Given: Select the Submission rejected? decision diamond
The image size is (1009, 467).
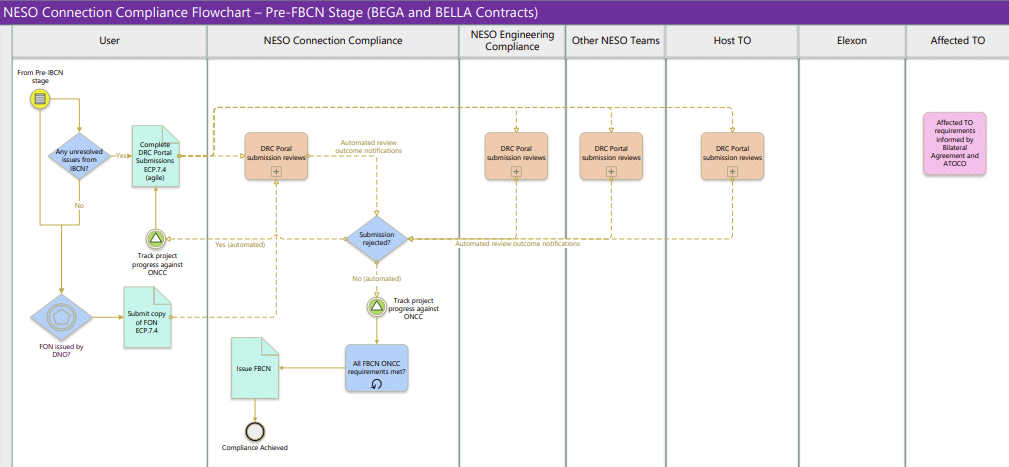Looking at the screenshot, I should 377,239.
